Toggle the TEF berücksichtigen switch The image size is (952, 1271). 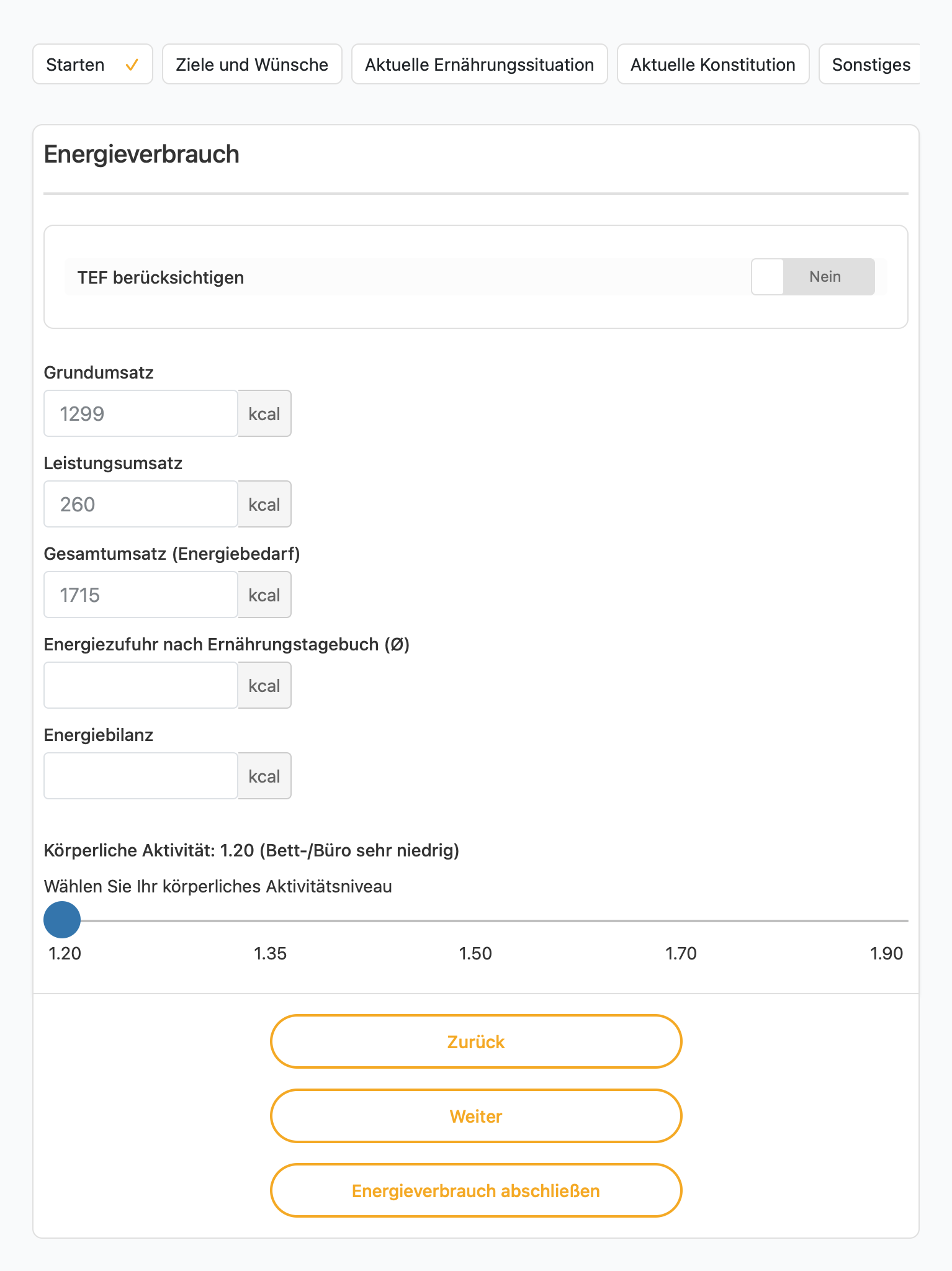[x=812, y=277]
